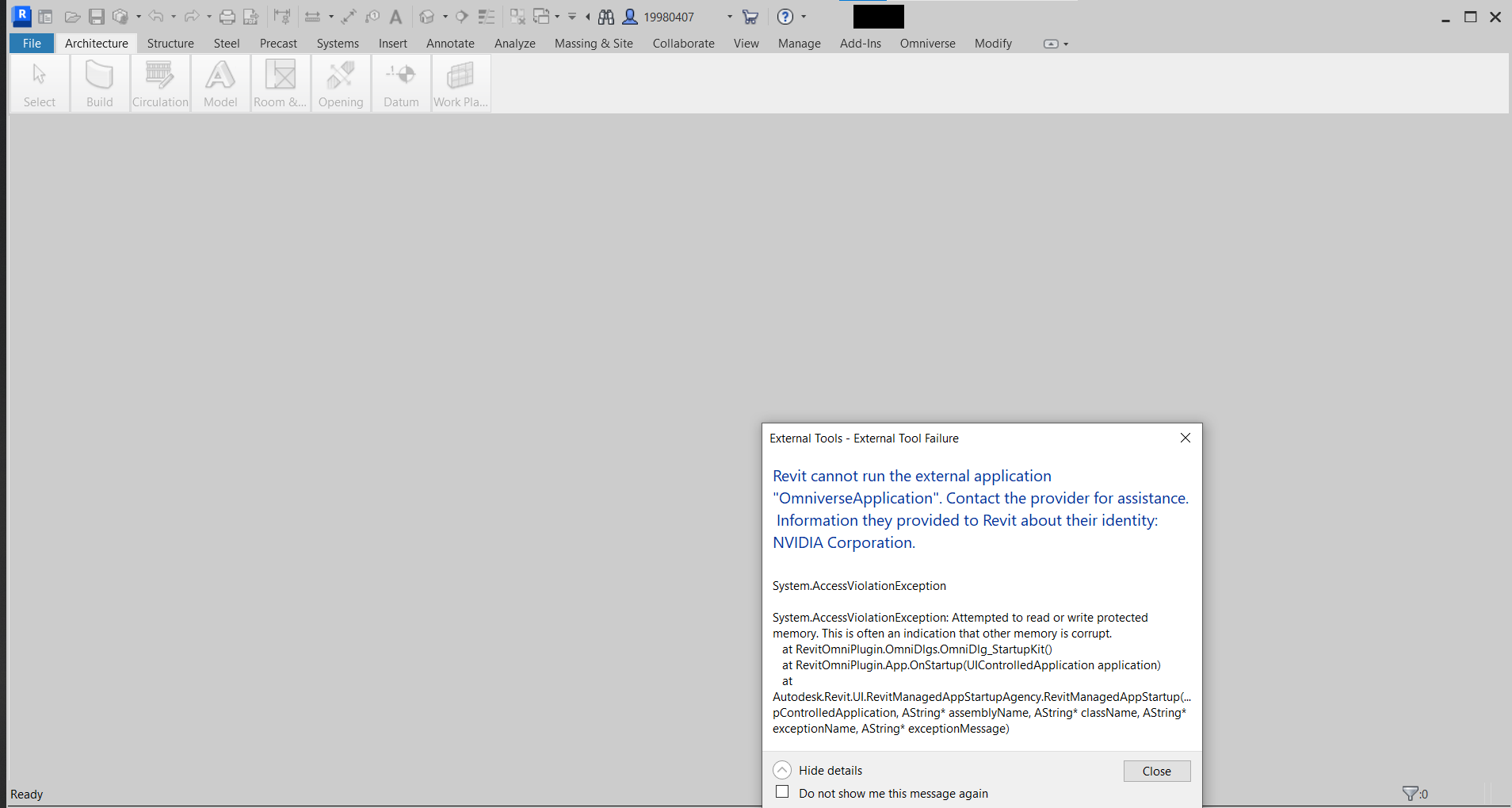Open the Room & Area panel icon
The image size is (1512, 808).
(281, 83)
